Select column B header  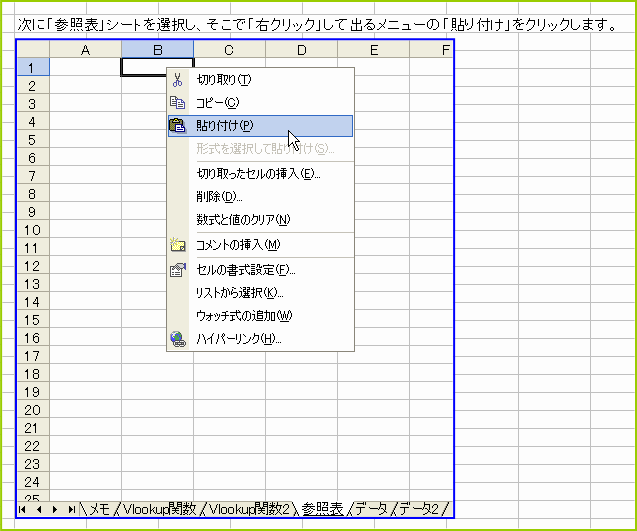pos(158,50)
